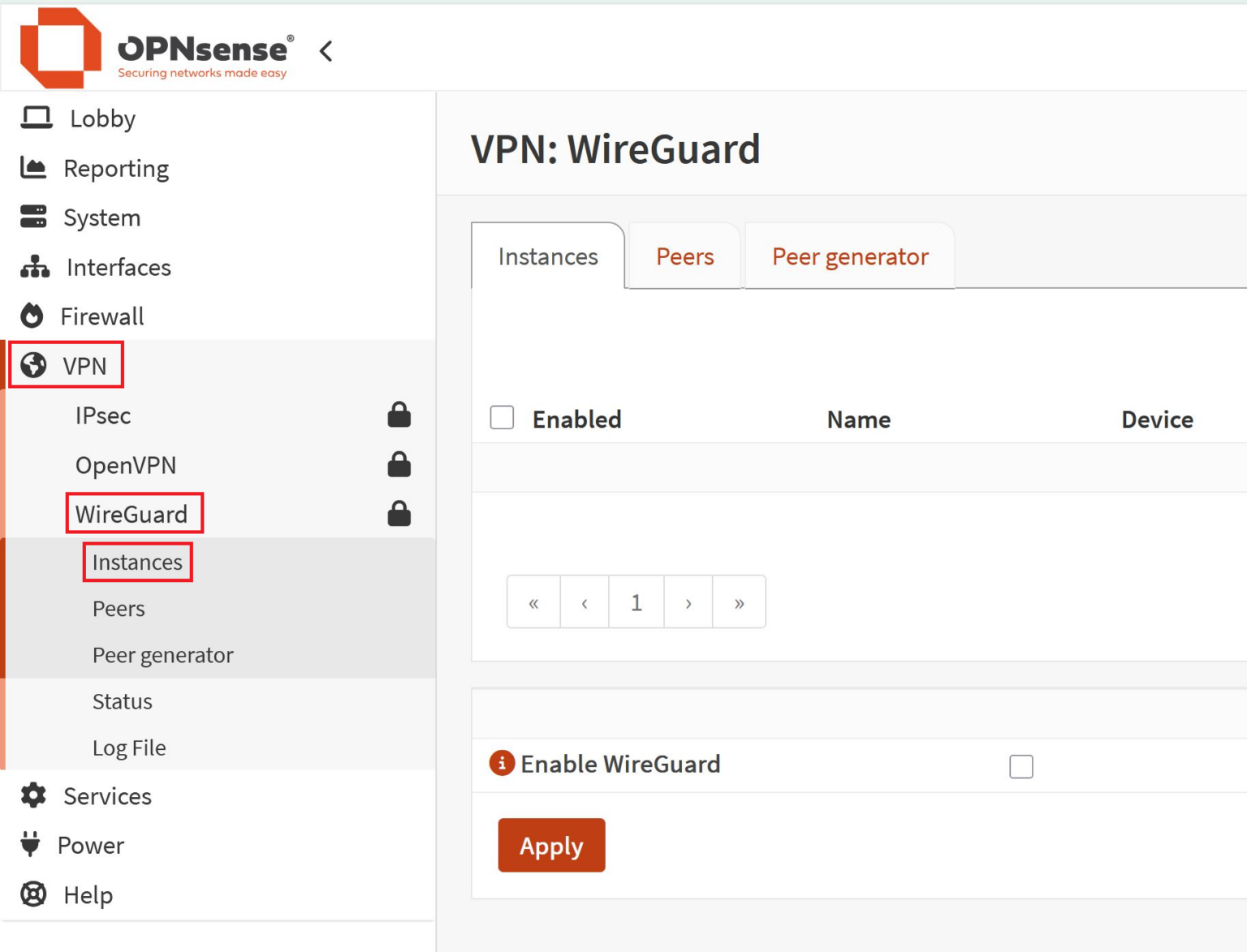Select the Reporting chart icon
Viewport: 1247px width, 952px height.
pos(32,168)
